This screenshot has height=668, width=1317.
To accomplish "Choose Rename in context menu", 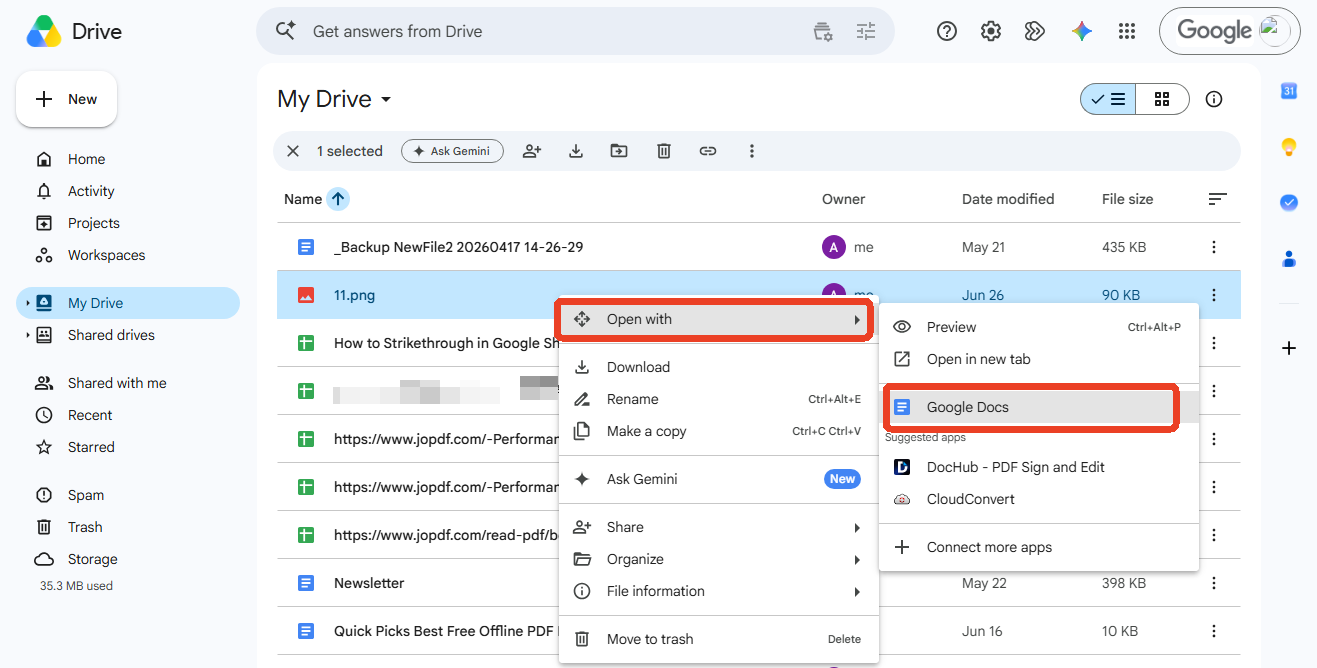I will 719,399.
